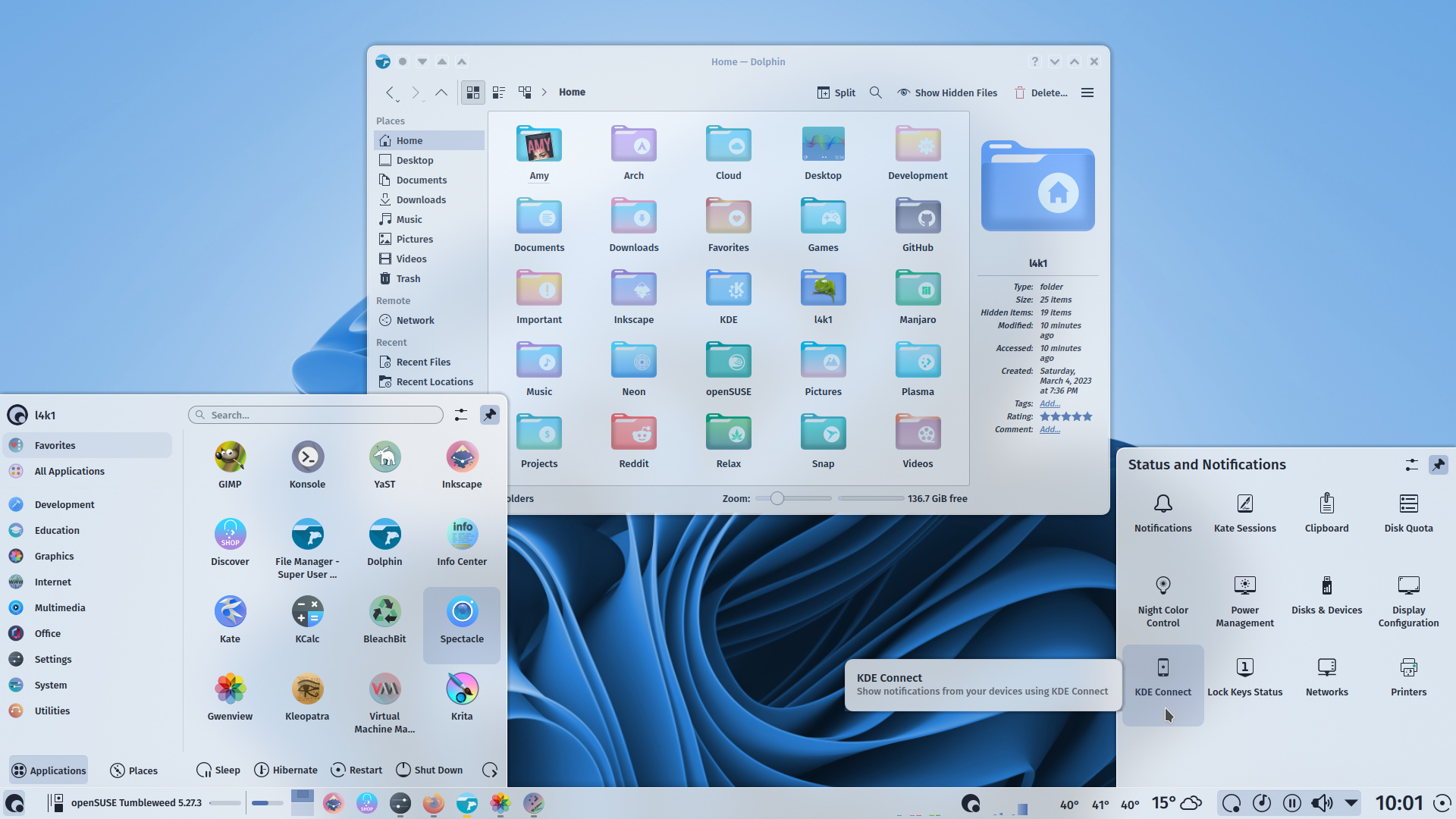Select the GitHub folder in Dolphin
Image resolution: width=1456 pixels, height=819 pixels.
pos(918,225)
